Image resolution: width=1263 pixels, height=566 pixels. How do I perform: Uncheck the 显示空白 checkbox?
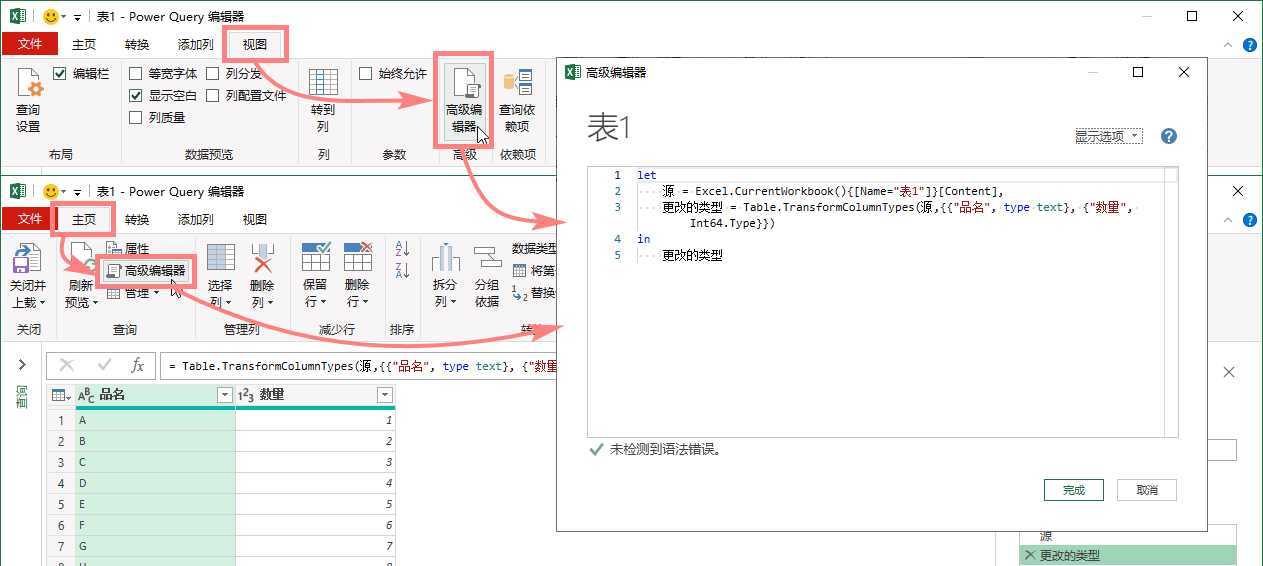(x=136, y=96)
